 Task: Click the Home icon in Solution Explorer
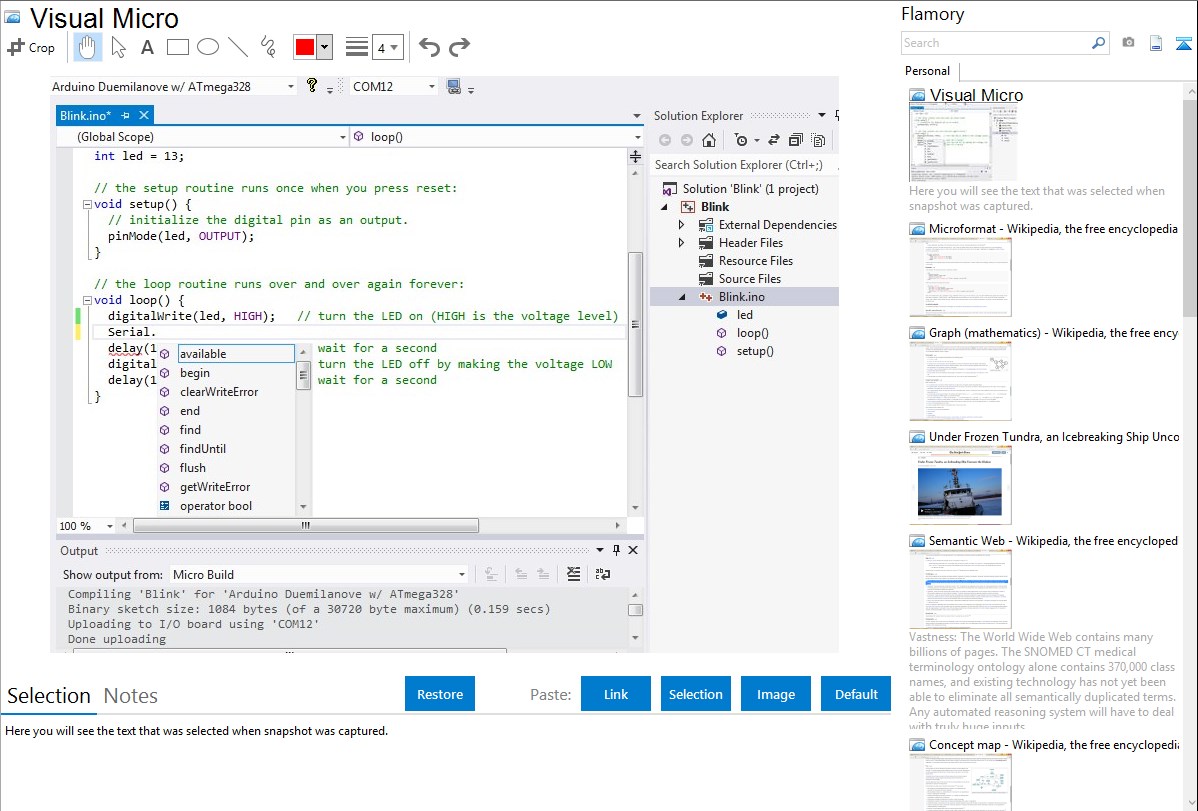click(x=709, y=140)
